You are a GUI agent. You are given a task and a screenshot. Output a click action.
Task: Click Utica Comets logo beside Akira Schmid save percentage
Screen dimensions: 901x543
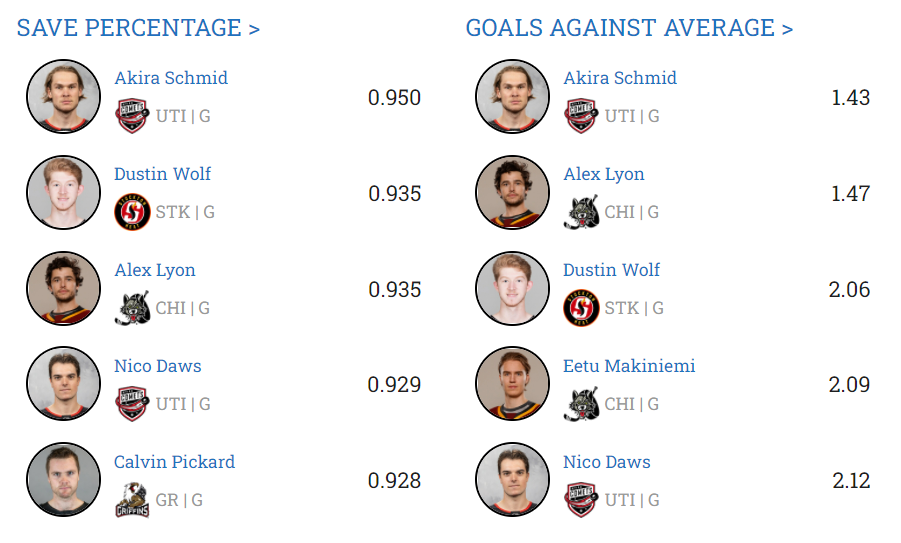point(131,116)
